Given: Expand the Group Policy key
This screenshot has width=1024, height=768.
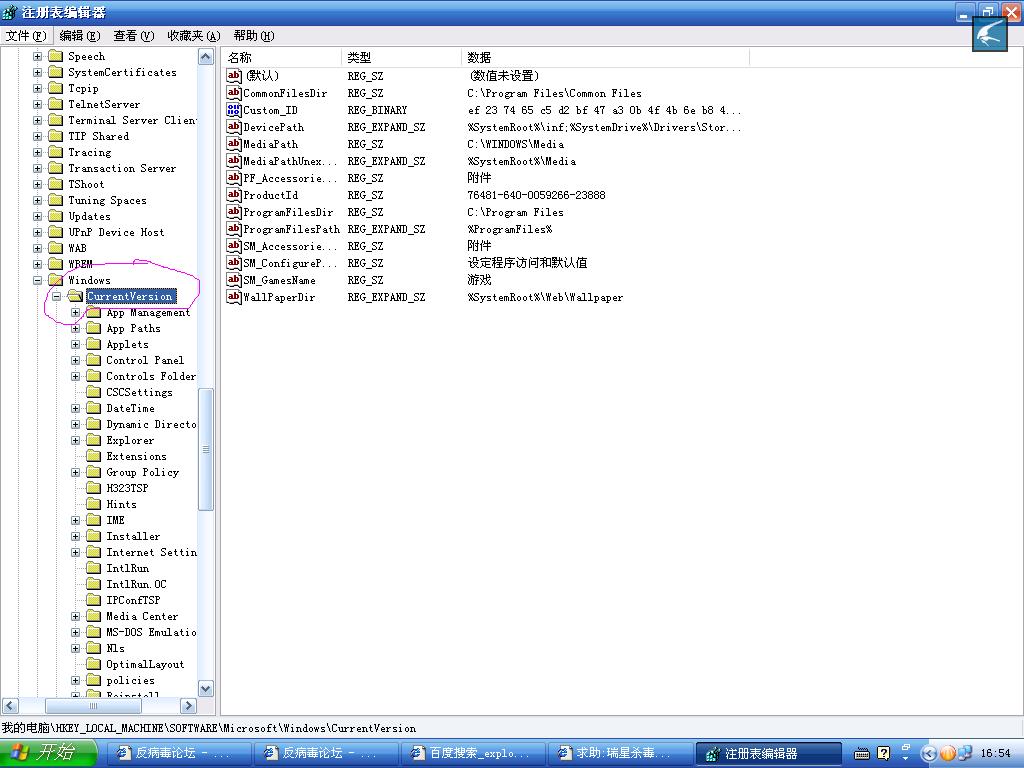Looking at the screenshot, I should (76, 472).
